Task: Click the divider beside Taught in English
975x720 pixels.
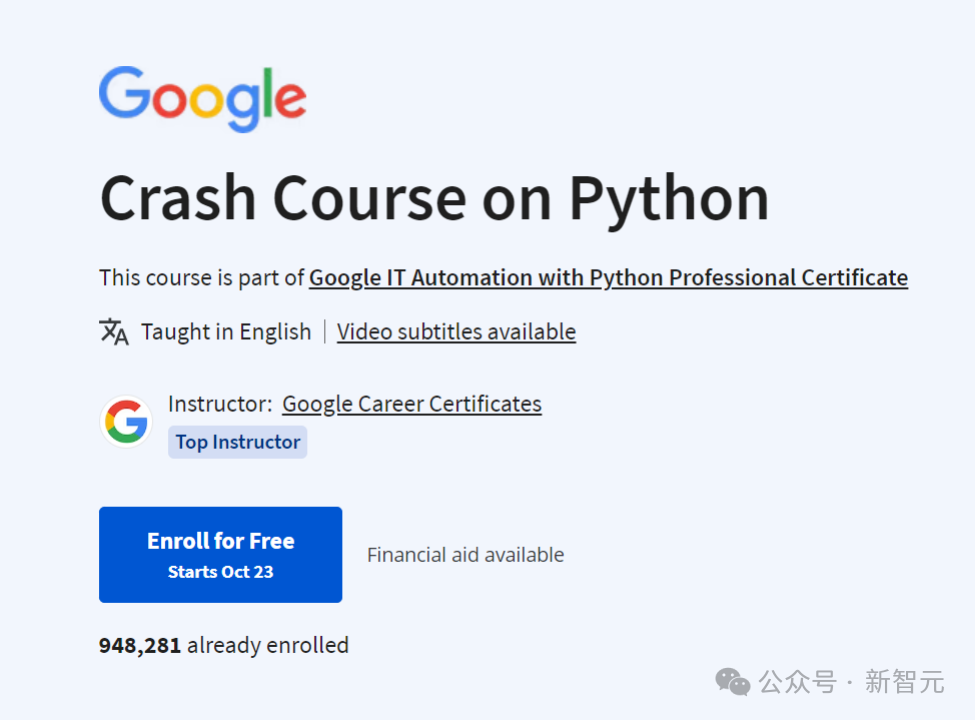Action: tap(325, 331)
